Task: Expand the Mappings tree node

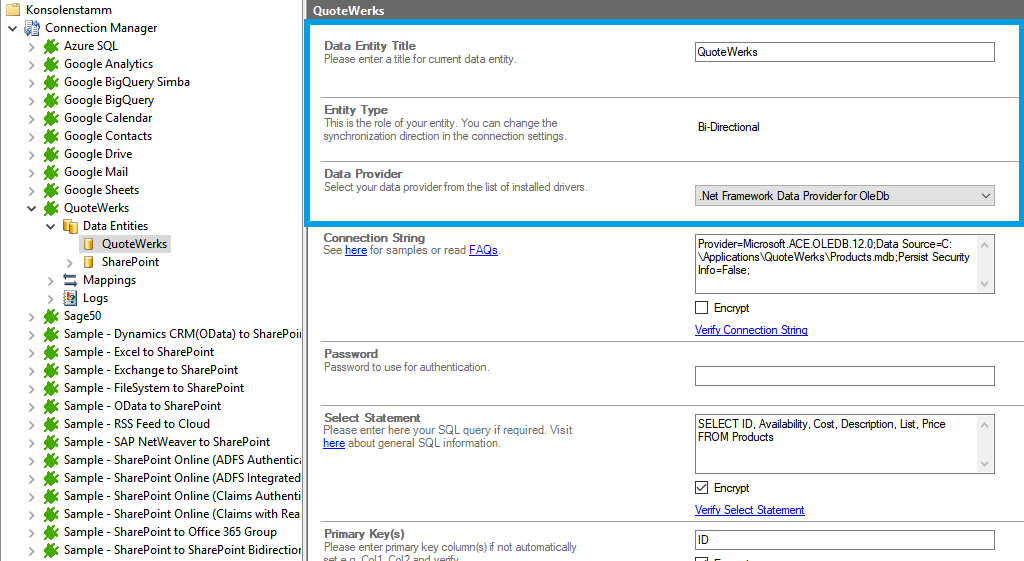Action: tap(51, 280)
